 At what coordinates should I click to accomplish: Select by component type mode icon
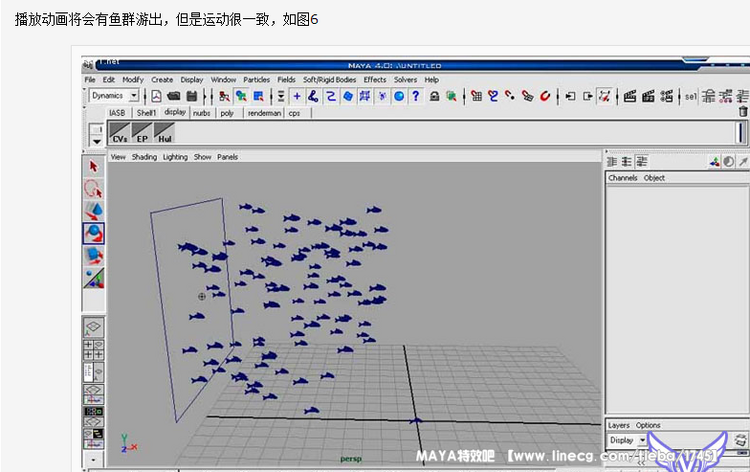[x=258, y=96]
